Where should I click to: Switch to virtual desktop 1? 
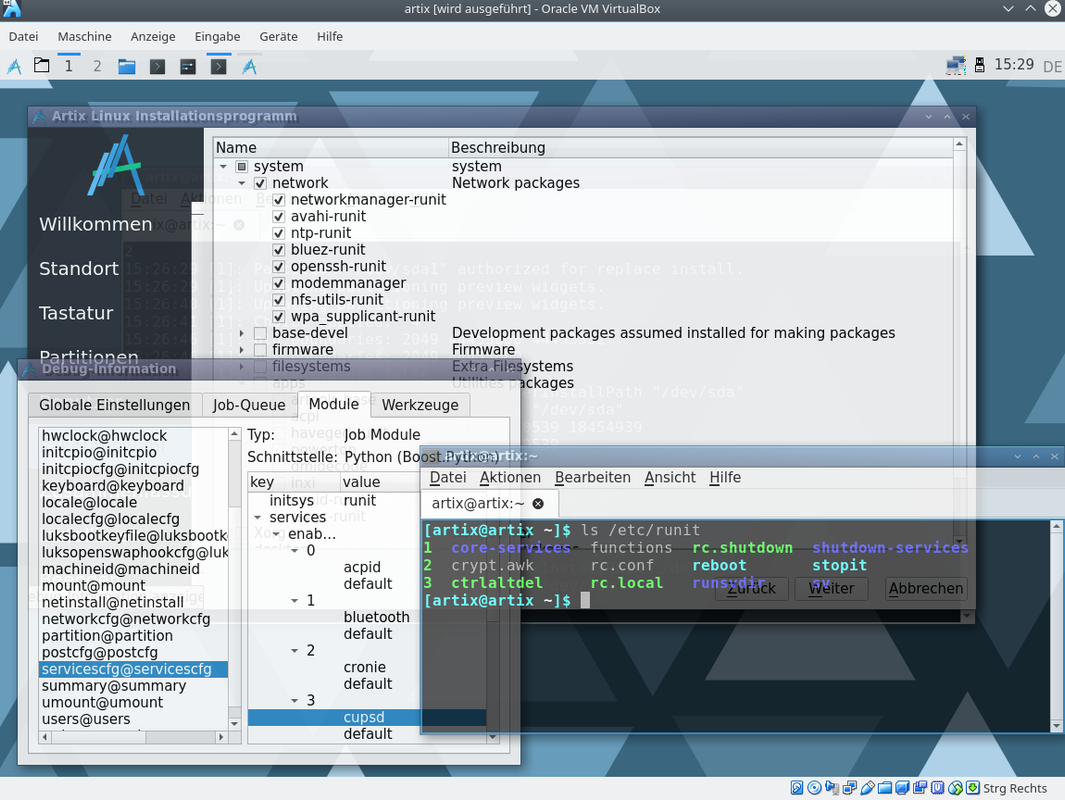pos(69,66)
